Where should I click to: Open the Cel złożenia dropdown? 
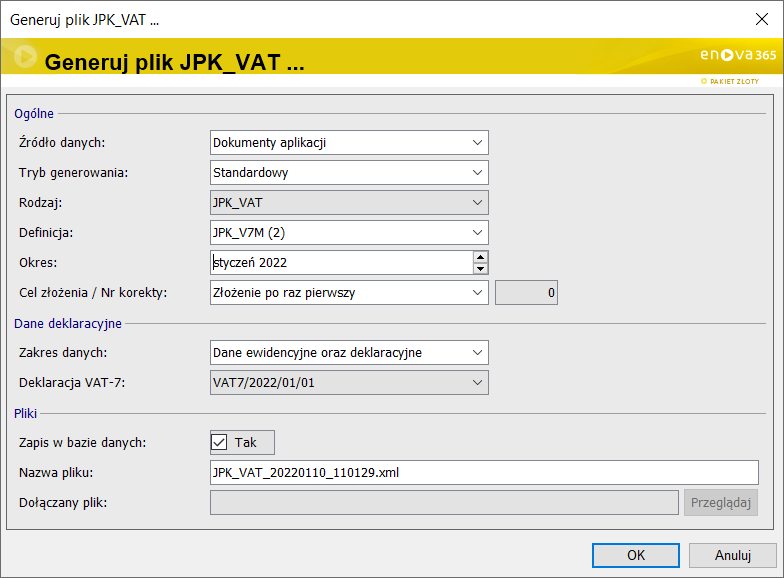point(477,293)
